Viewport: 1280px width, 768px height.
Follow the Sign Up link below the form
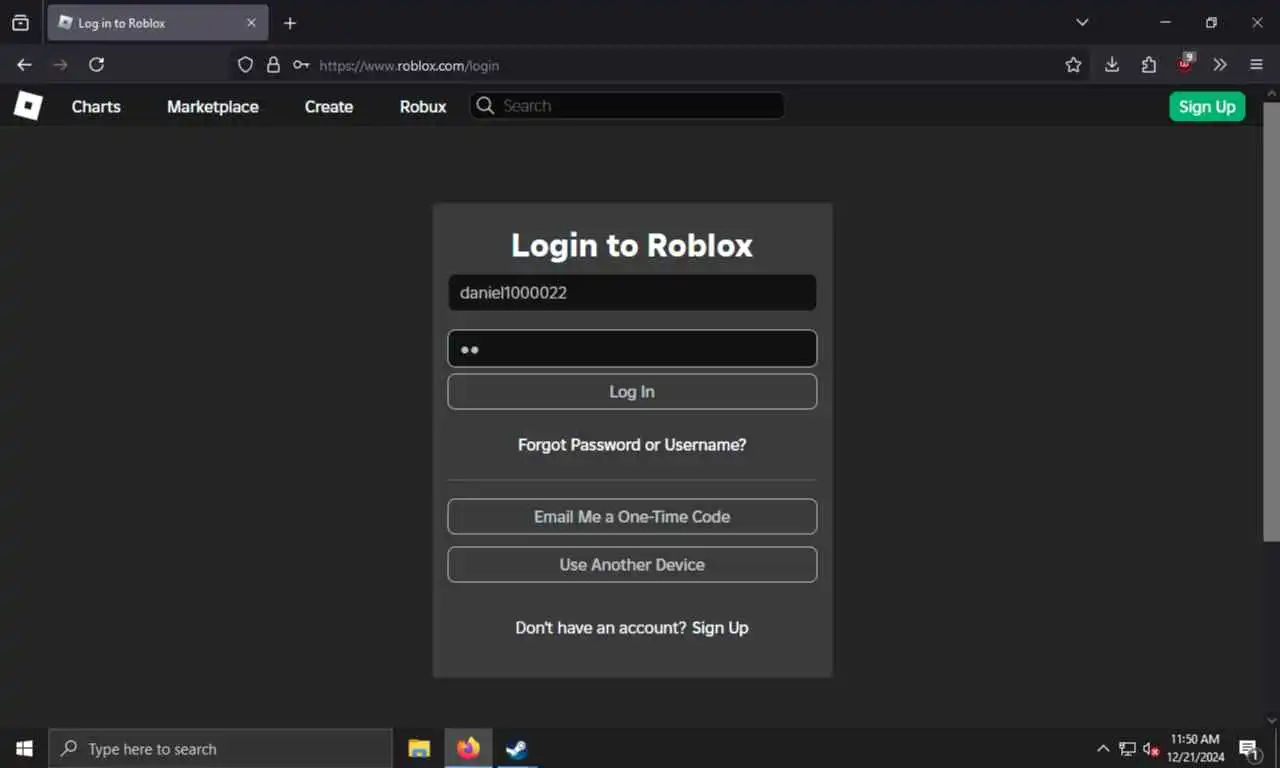(720, 628)
